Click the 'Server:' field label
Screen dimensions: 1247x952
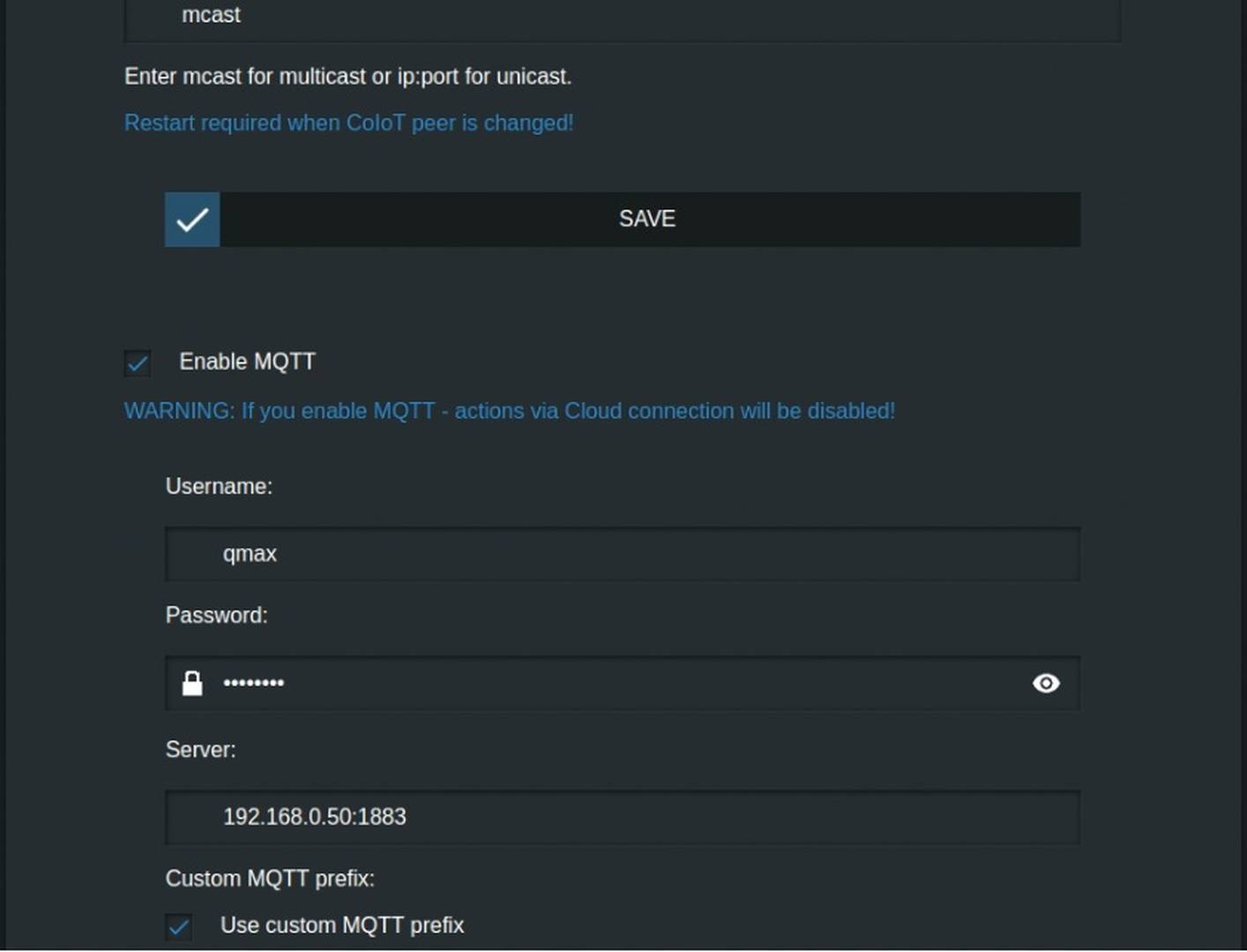click(200, 749)
